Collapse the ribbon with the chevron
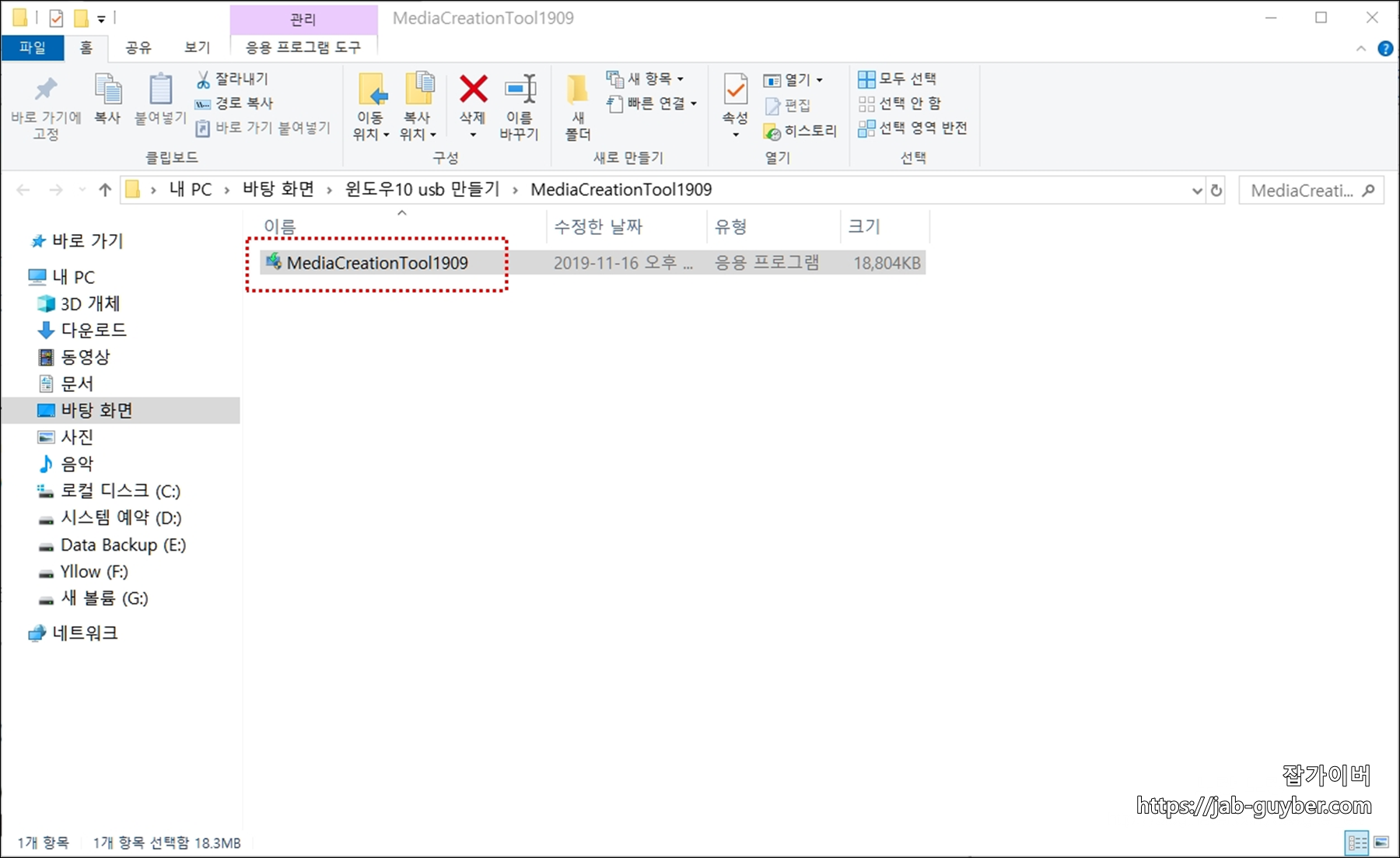This screenshot has width=1400, height=858. [1361, 48]
